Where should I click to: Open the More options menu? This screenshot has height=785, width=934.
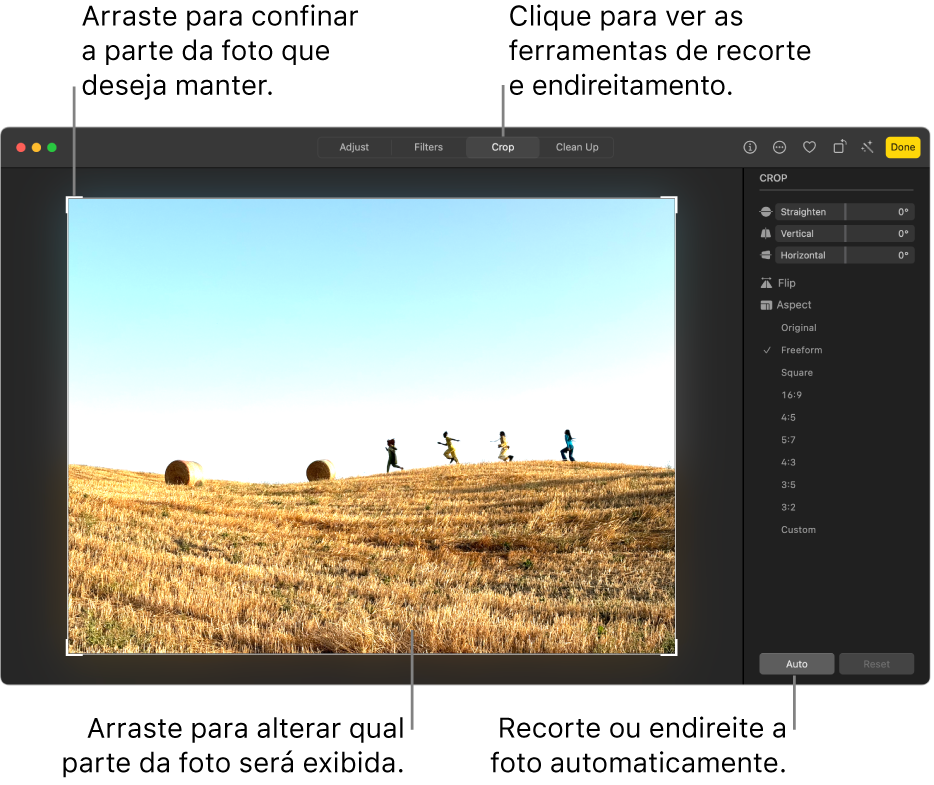pyautogui.click(x=779, y=147)
